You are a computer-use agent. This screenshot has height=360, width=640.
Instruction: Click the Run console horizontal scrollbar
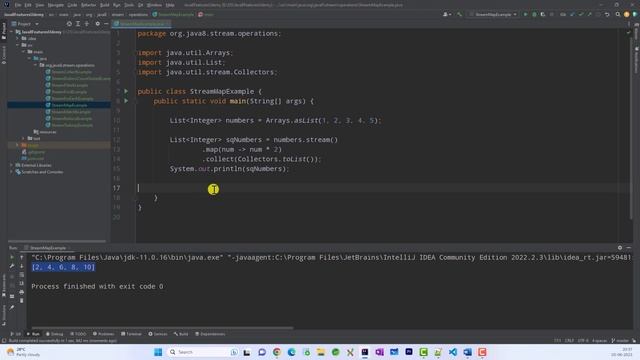162,328
